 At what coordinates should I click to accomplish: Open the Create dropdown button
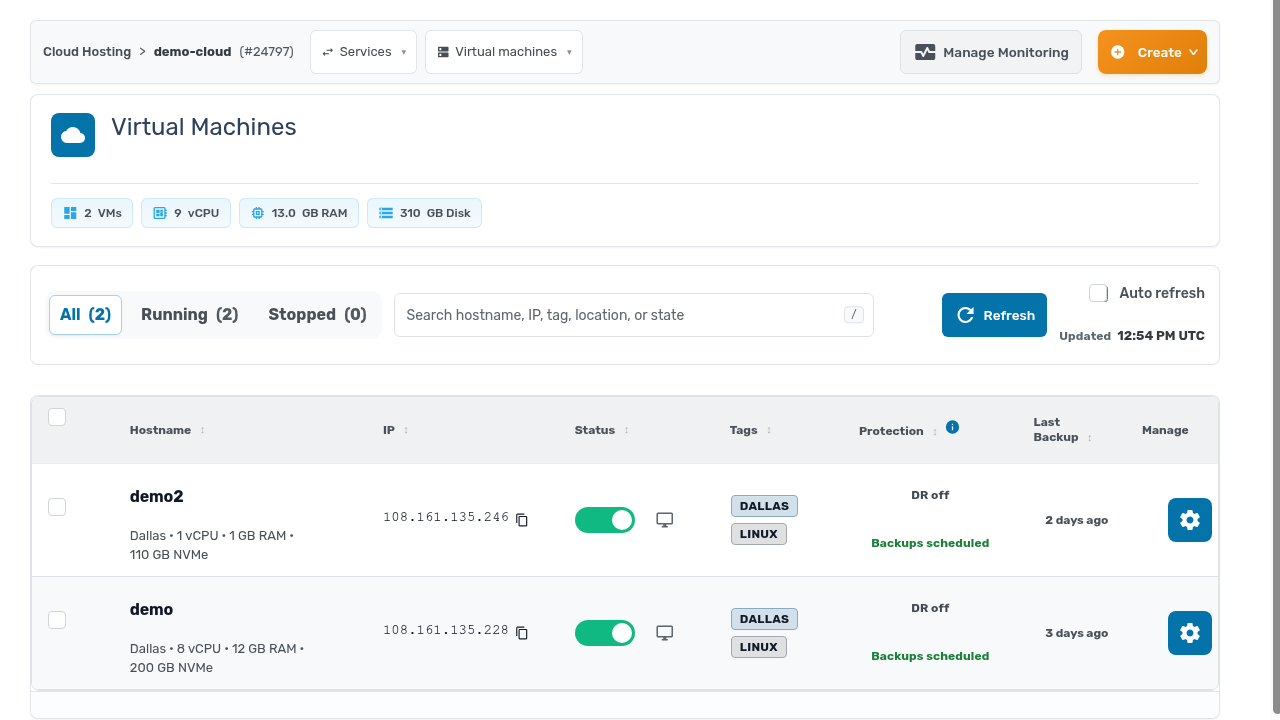tap(1152, 52)
